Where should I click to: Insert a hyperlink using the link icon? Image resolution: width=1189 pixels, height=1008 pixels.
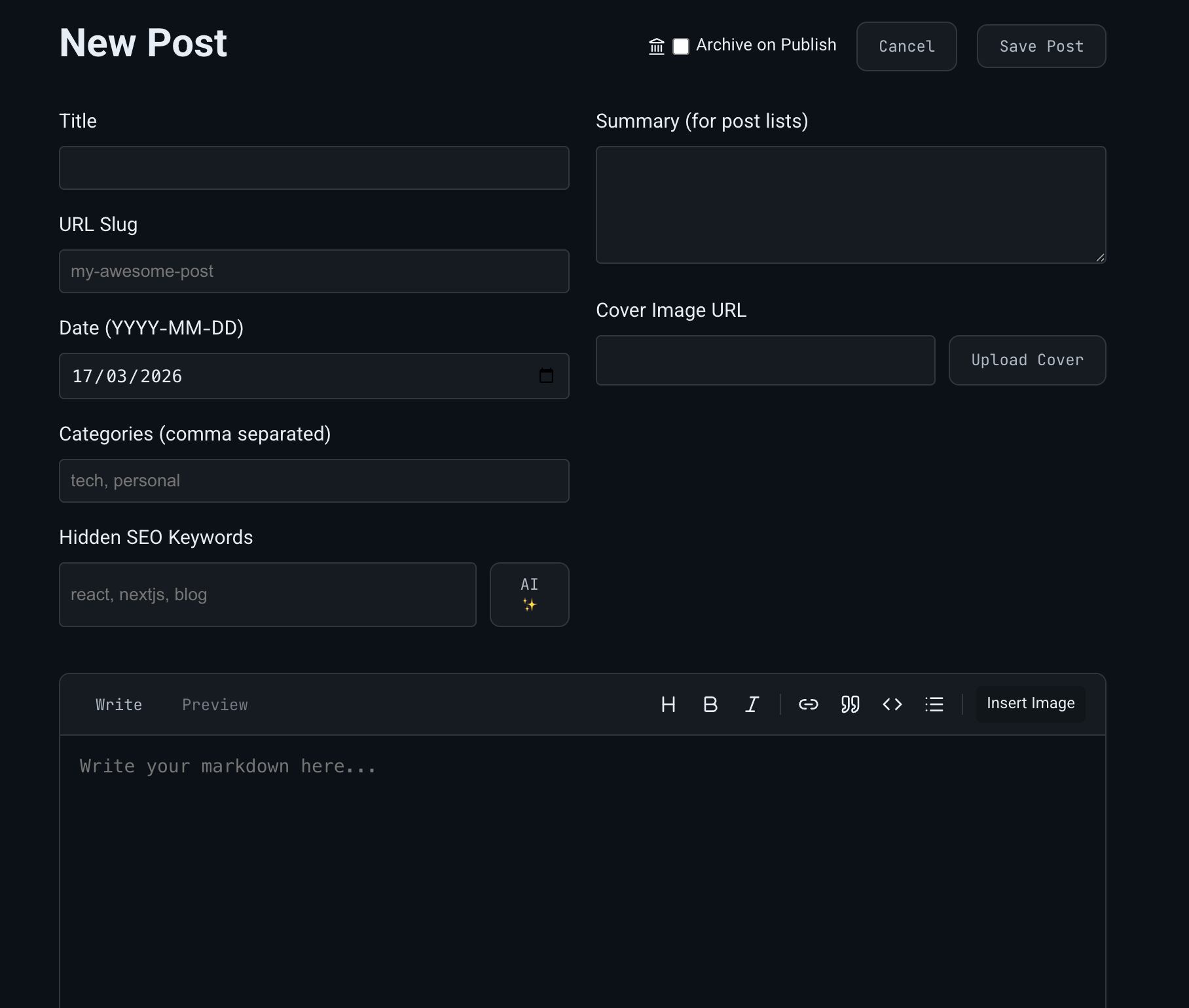808,704
